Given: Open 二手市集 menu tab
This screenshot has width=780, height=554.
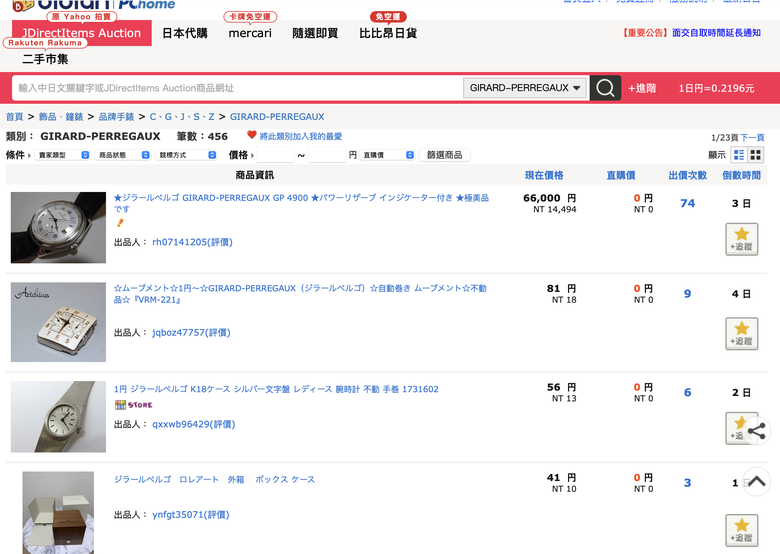Looking at the screenshot, I should (45, 59).
